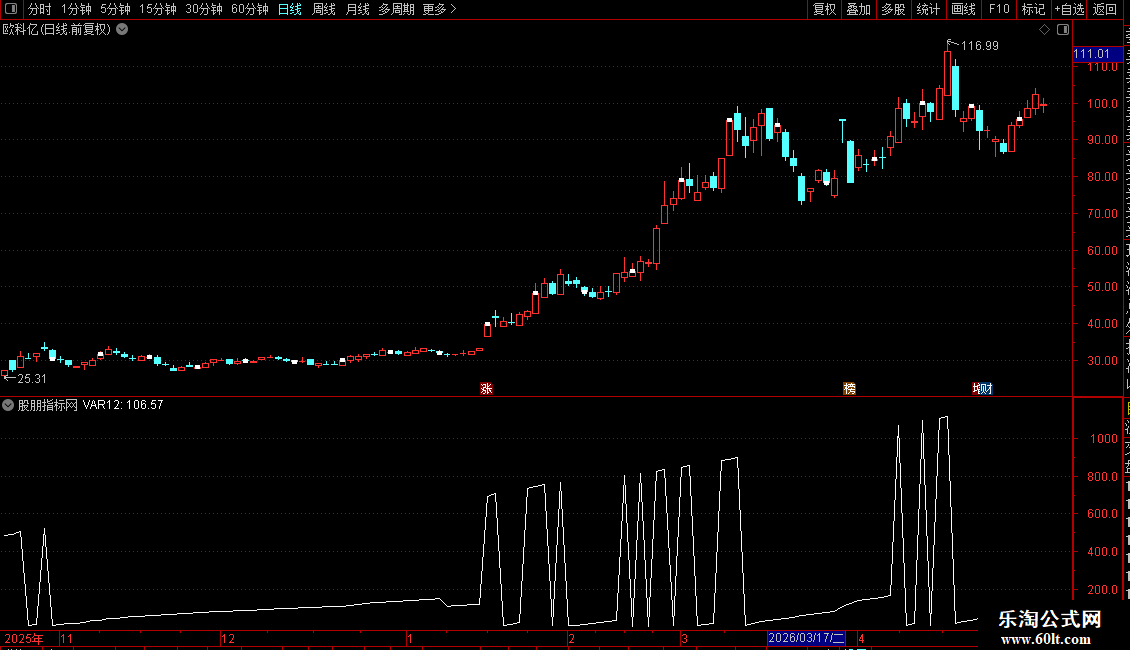Select the 30分钟 period
The width and height of the screenshot is (1130, 650).
tap(203, 9)
